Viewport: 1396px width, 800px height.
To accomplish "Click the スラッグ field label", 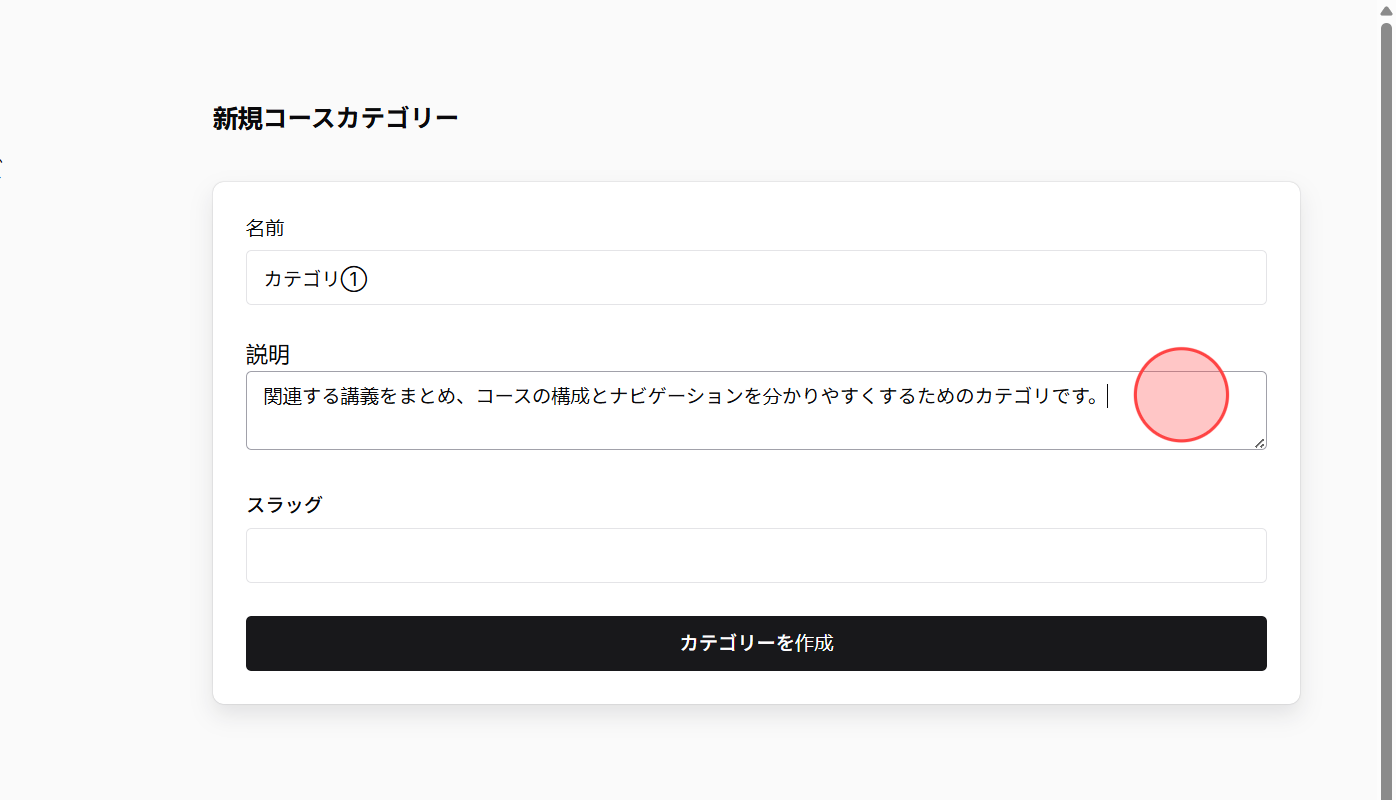I will pos(285,504).
